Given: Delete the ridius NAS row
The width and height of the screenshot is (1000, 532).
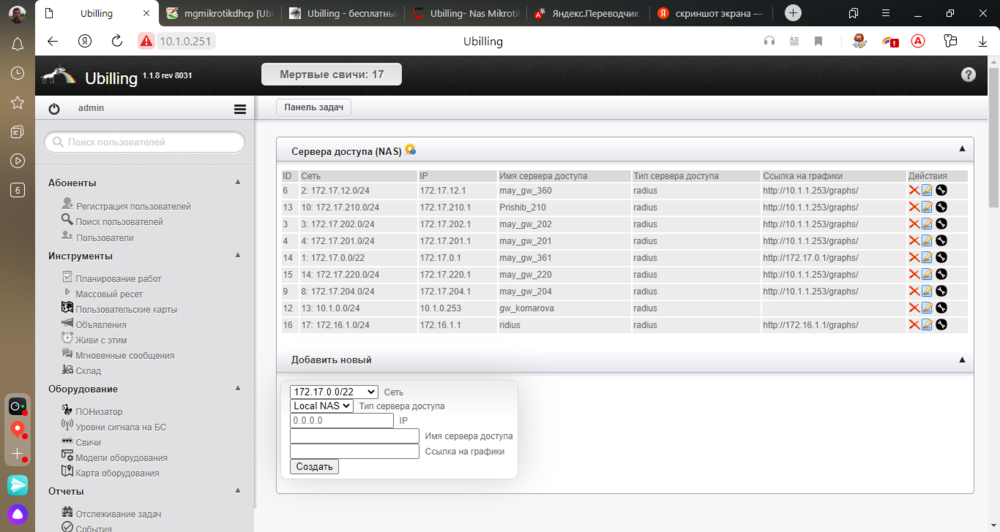Looking at the screenshot, I should pyautogui.click(x=913, y=325).
